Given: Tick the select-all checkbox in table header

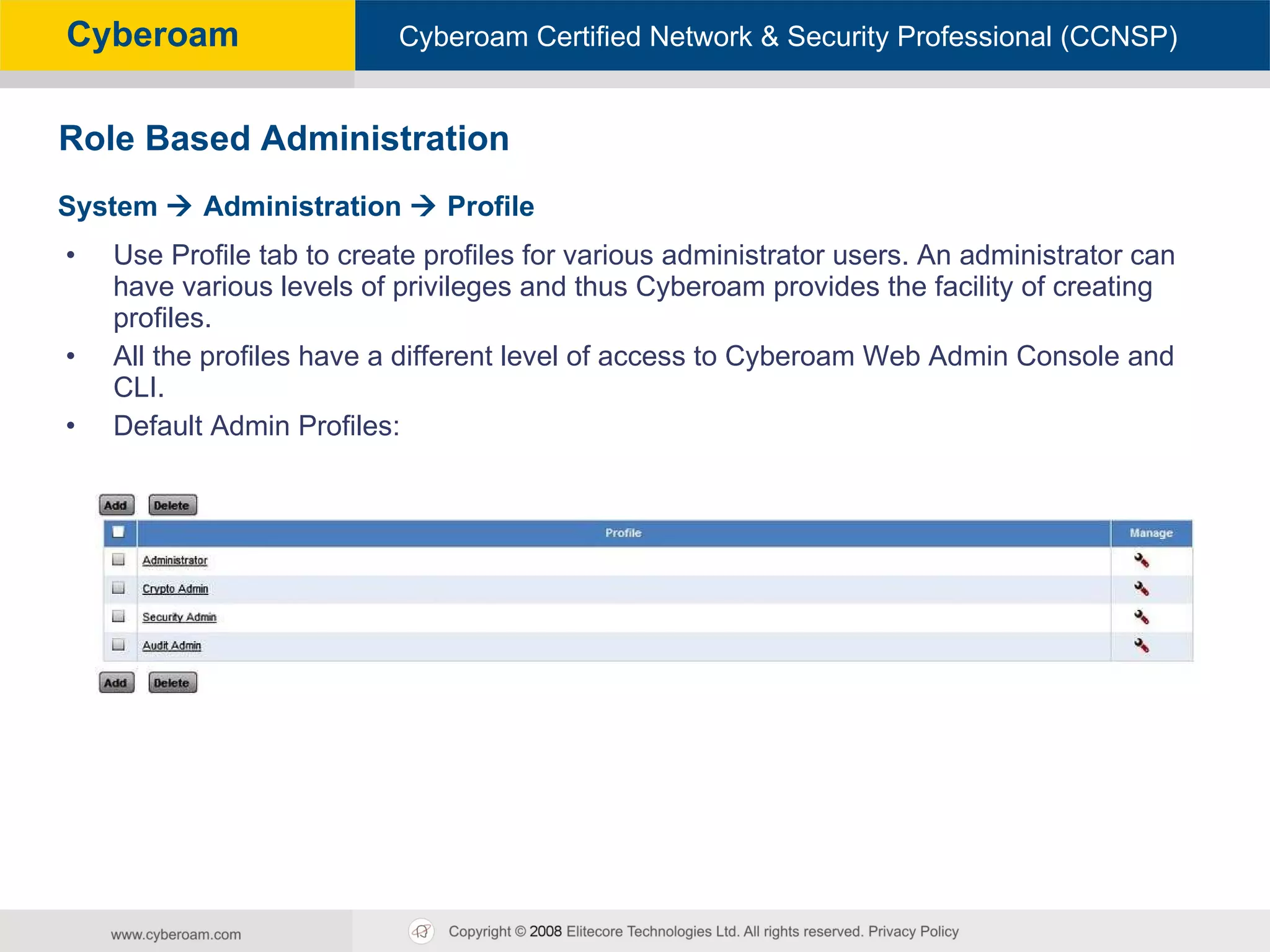Looking at the screenshot, I should [118, 532].
